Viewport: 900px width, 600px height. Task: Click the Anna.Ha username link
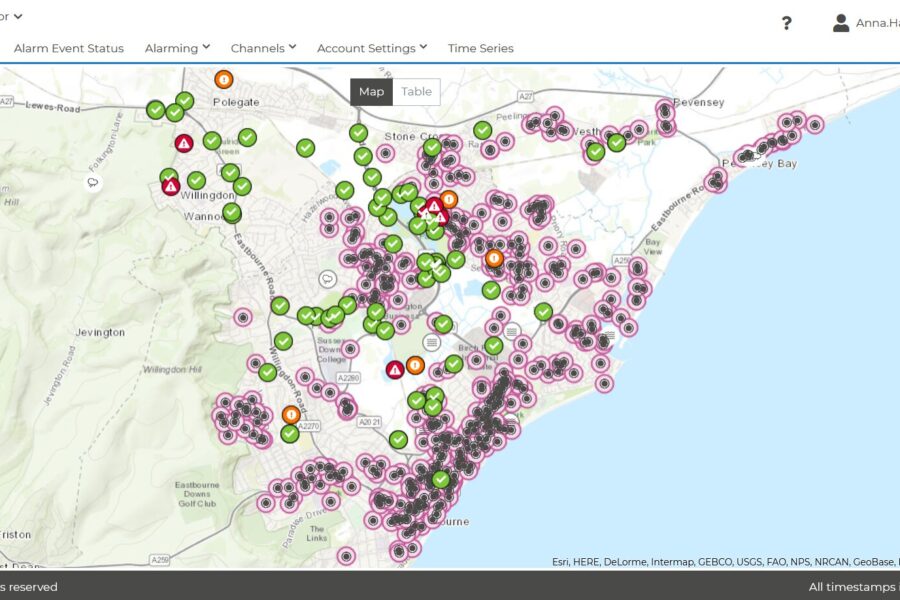point(877,23)
